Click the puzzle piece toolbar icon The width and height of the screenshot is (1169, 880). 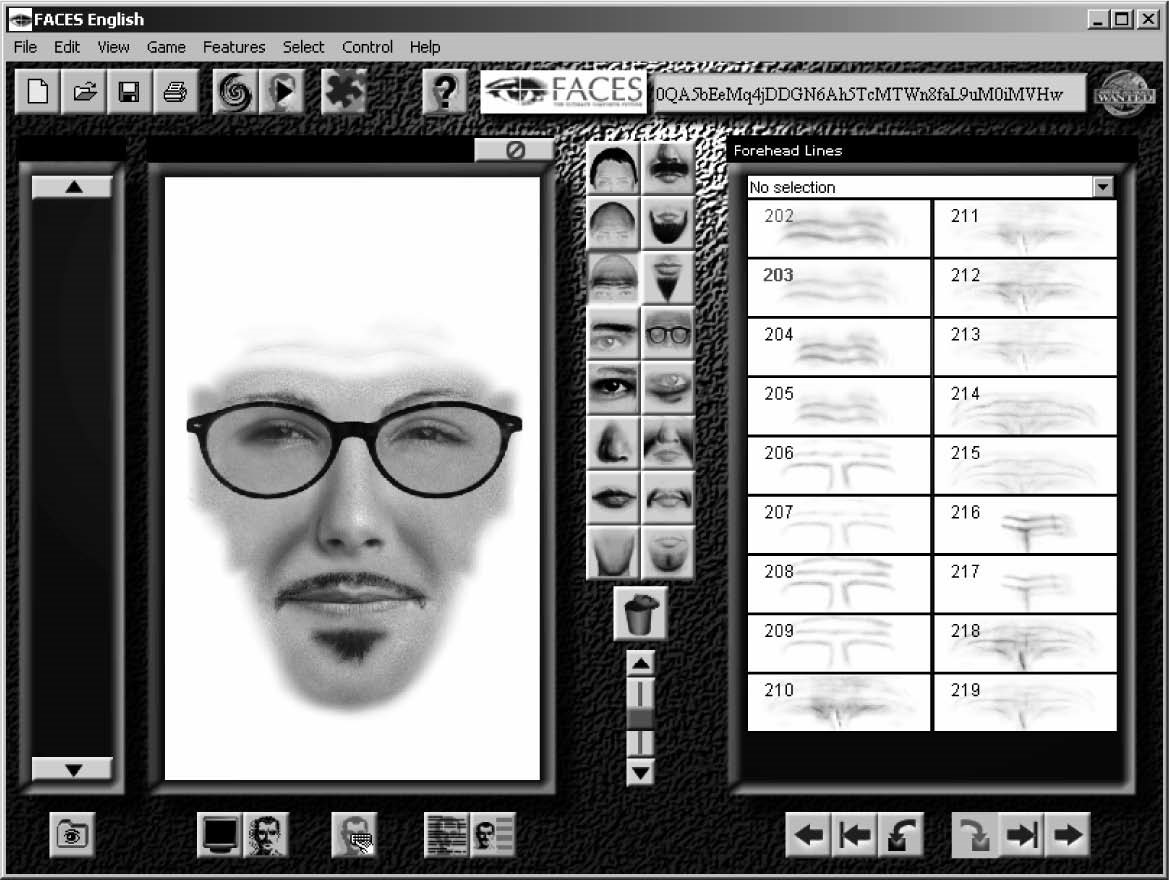point(344,93)
